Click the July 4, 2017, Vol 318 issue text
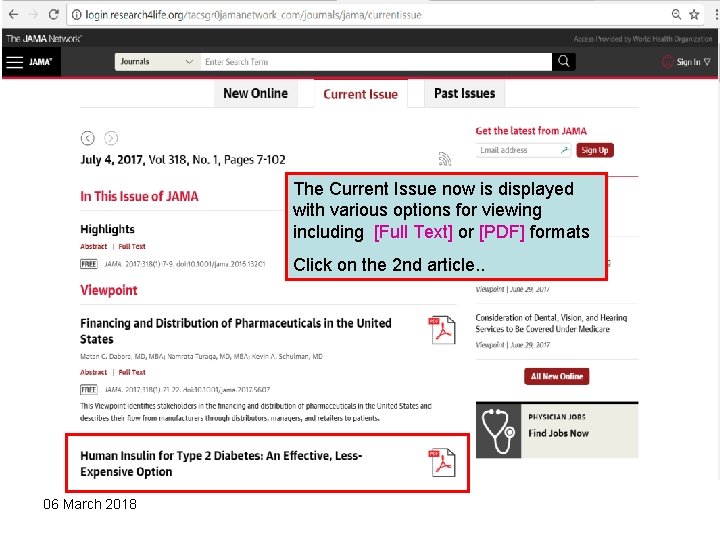This screenshot has width=720, height=540. [183, 160]
